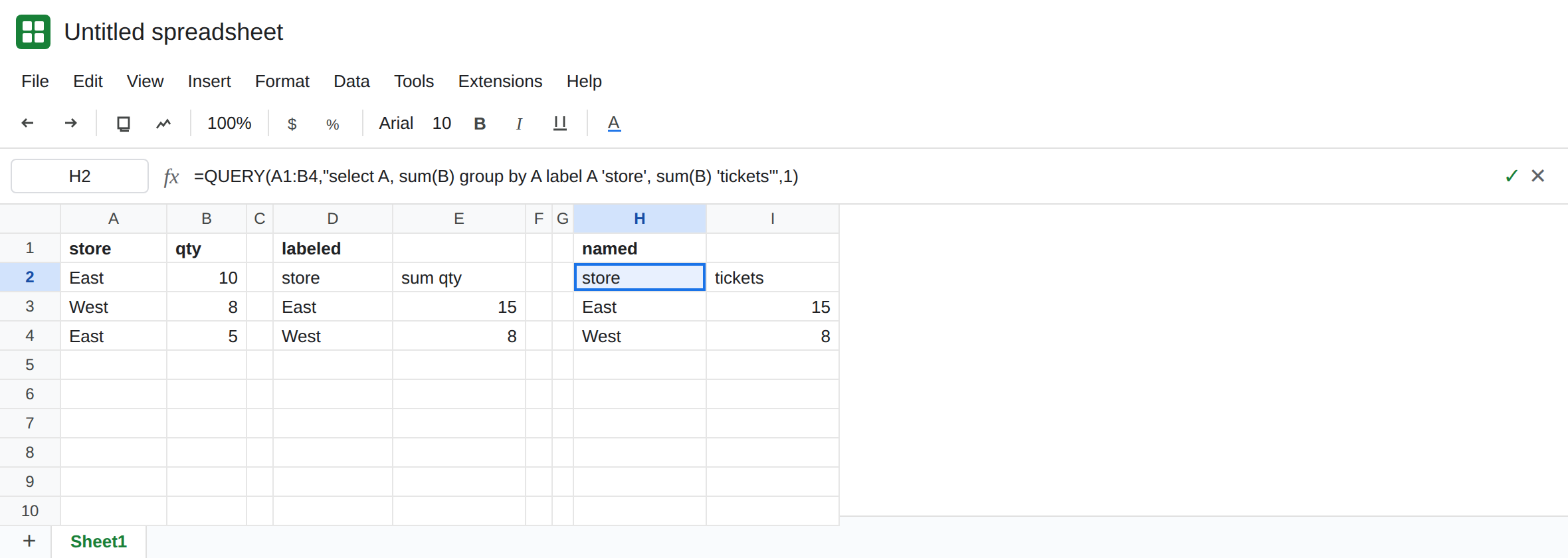This screenshot has width=1568, height=558.
Task: Format as currency with dollar icon
Action: [292, 124]
